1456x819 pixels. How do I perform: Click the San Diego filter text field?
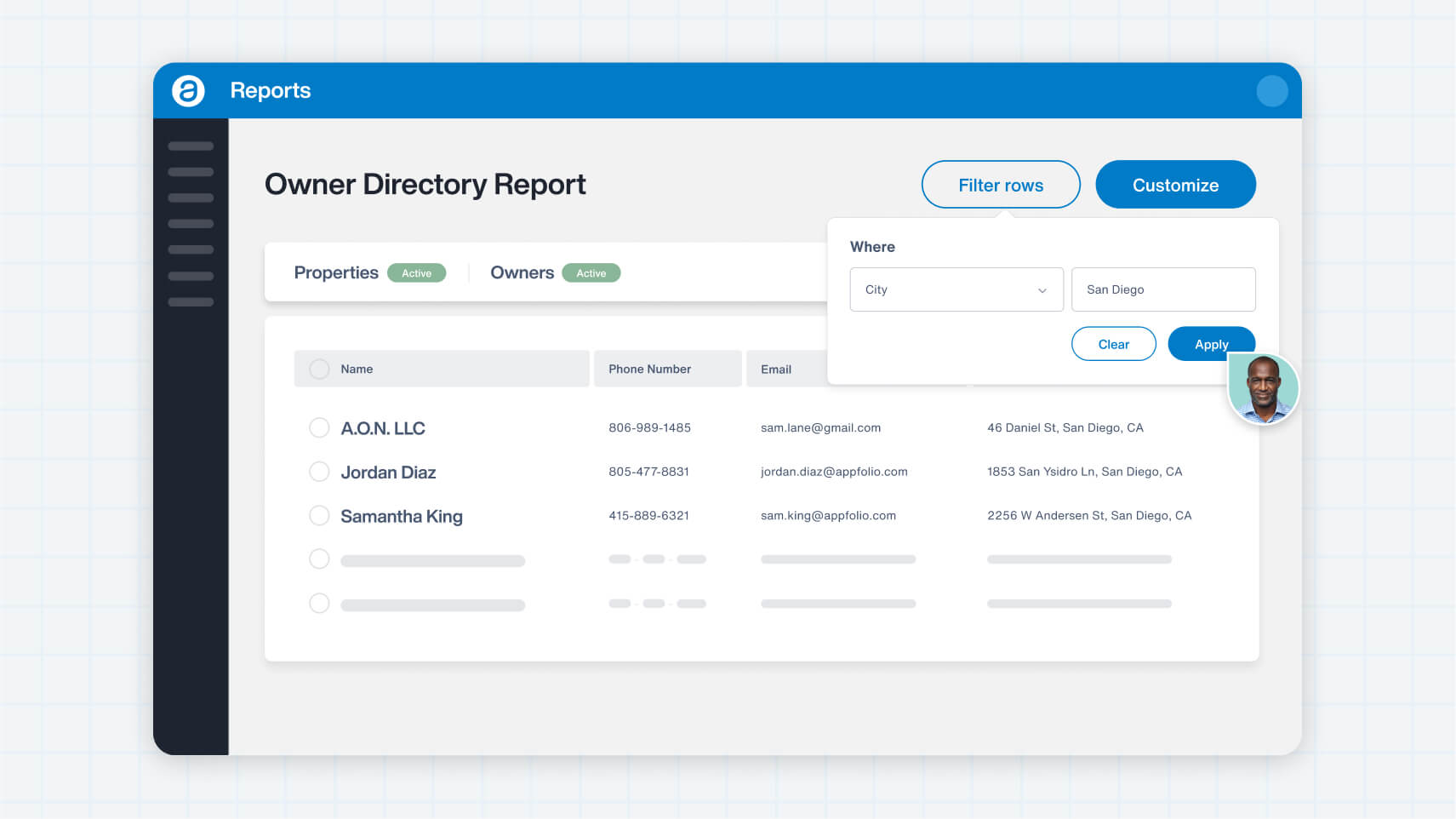point(1163,289)
